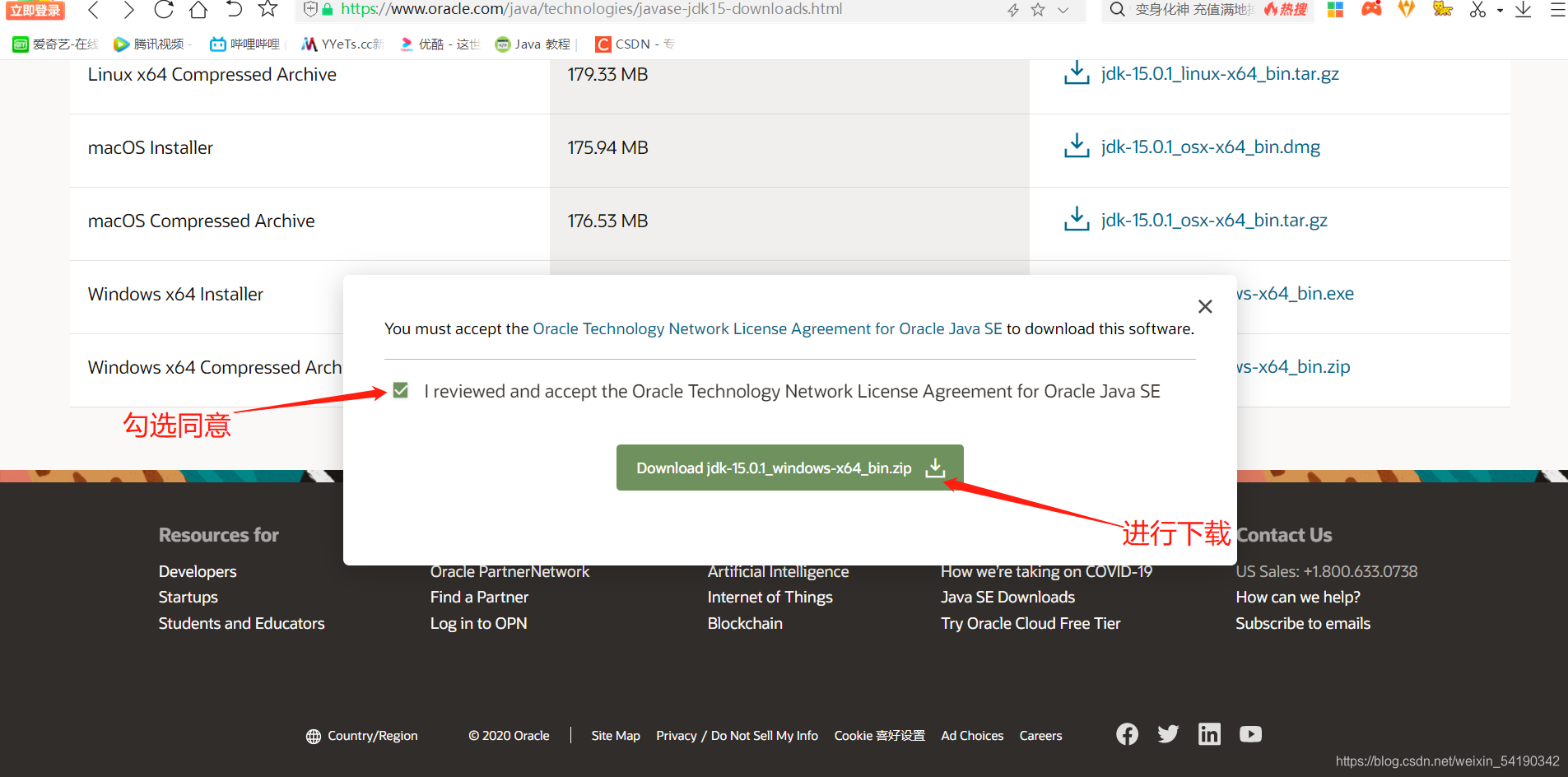Image resolution: width=1568 pixels, height=777 pixels.
Task: Open Subscribe to emails link
Action: (1303, 623)
